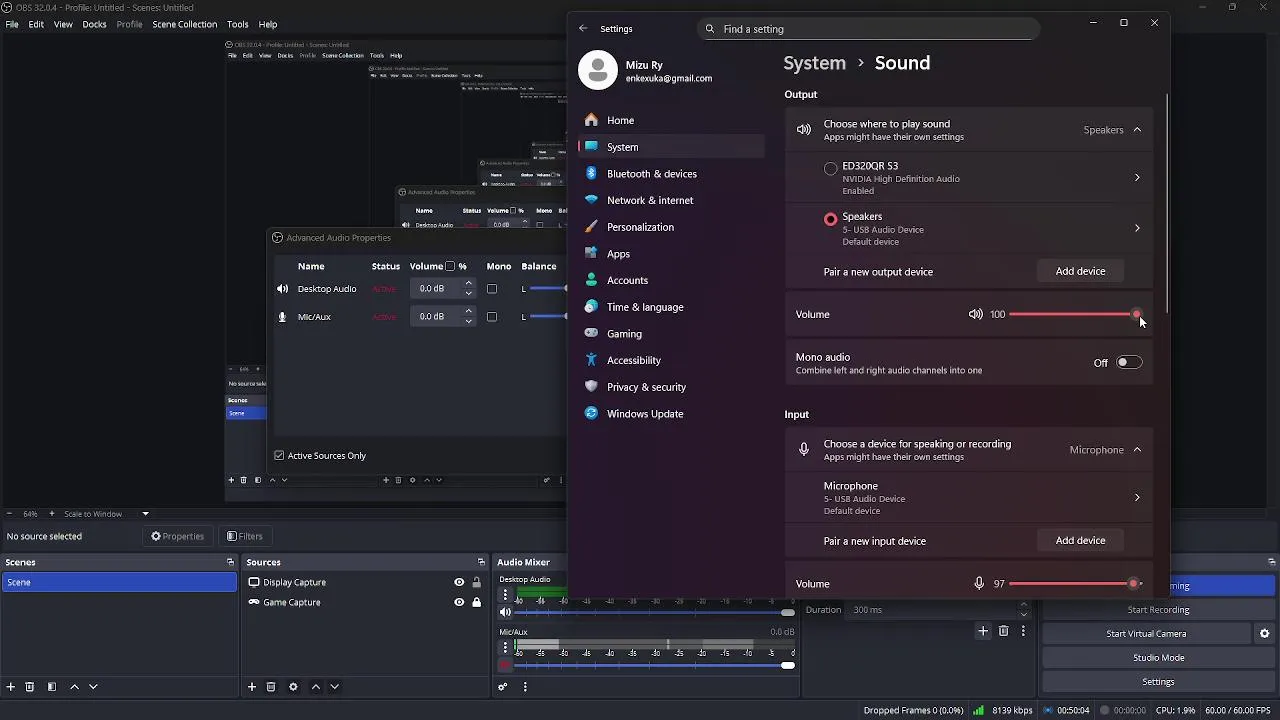Open the OBS Tools menu
1280x720 pixels.
pos(237,24)
